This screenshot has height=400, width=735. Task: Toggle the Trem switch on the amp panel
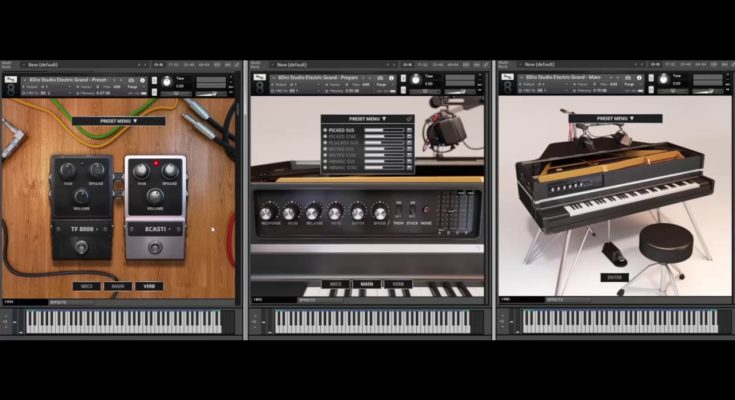tap(397, 211)
